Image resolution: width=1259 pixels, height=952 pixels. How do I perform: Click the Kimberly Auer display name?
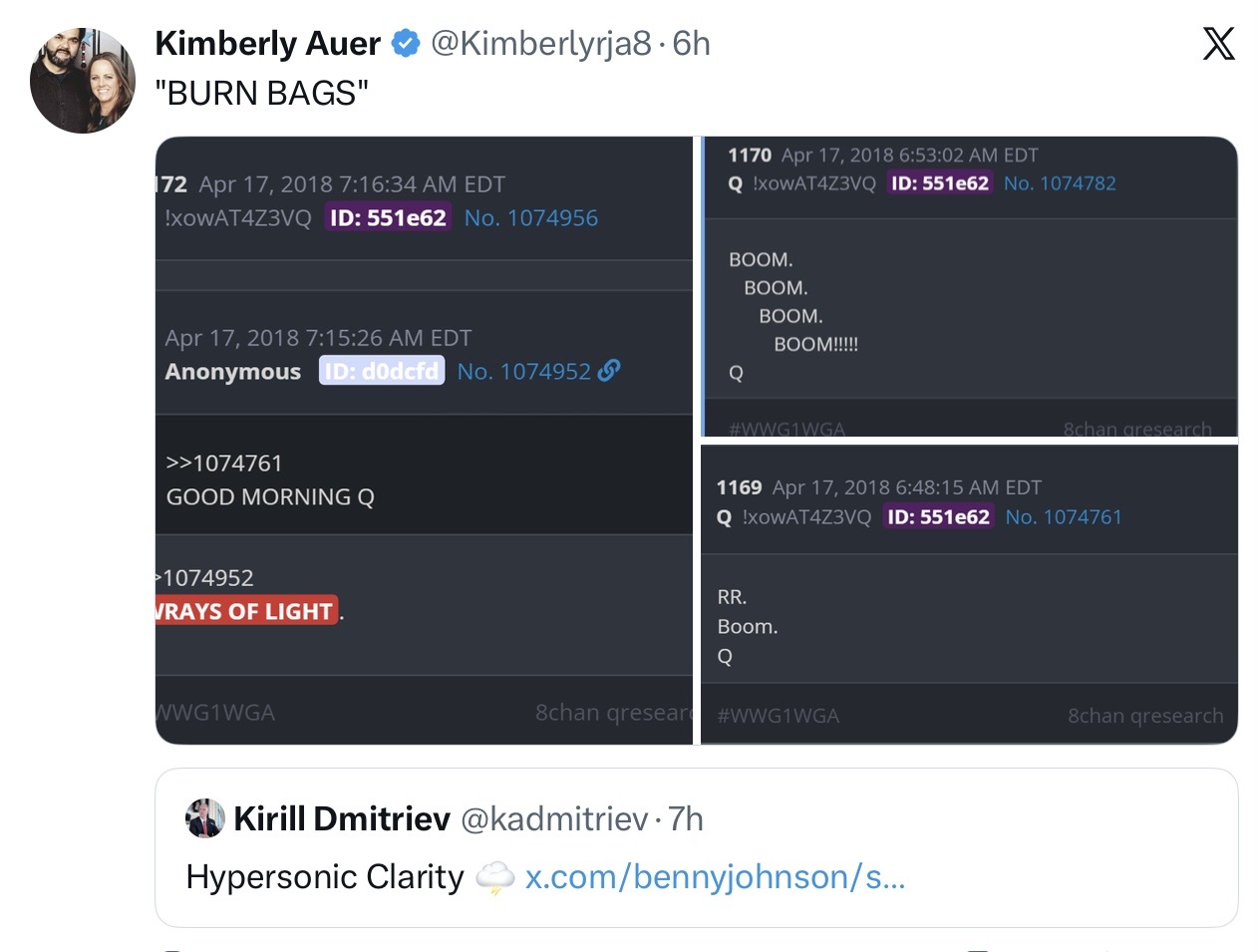click(268, 44)
